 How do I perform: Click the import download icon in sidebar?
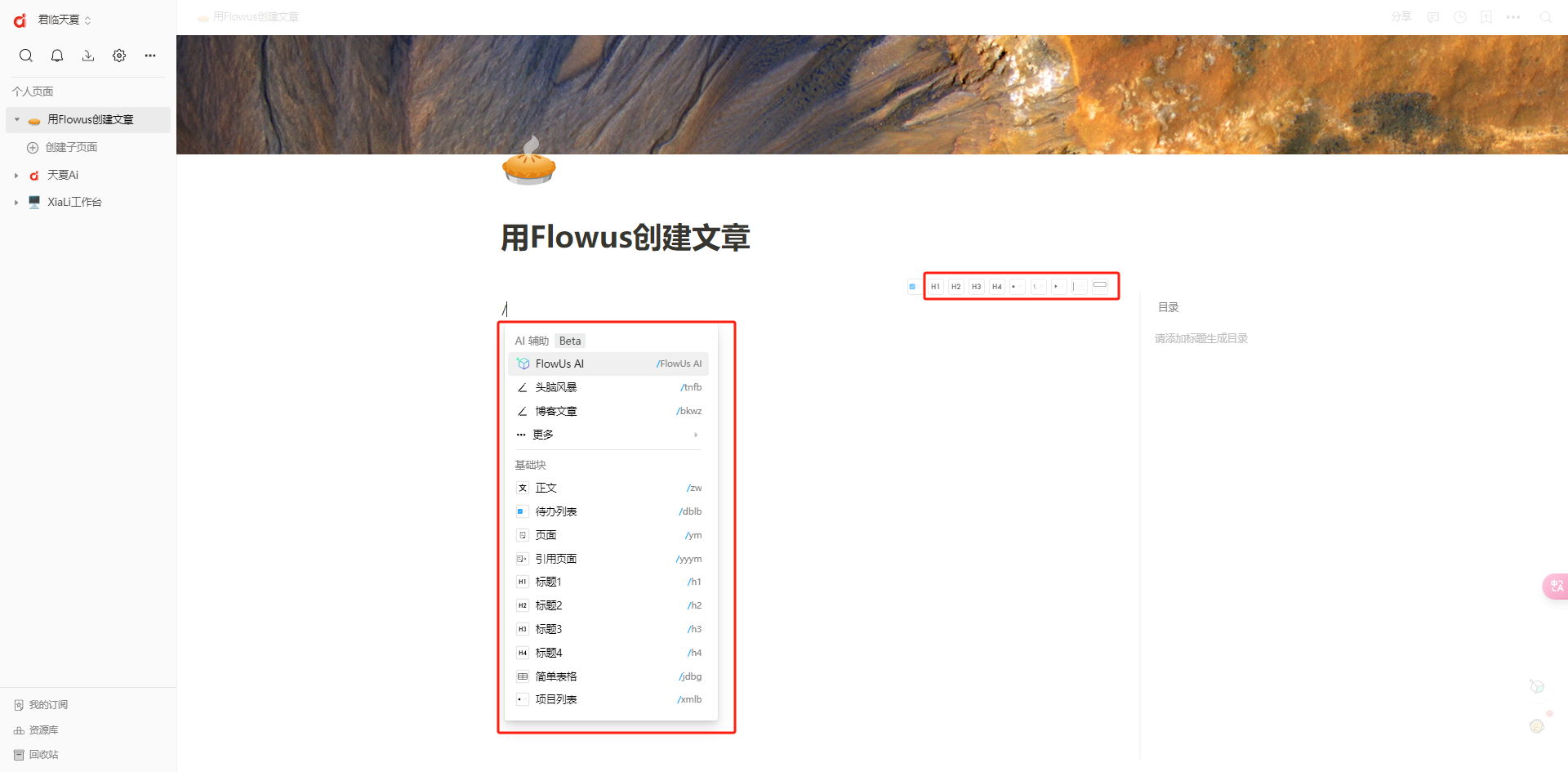(x=88, y=56)
